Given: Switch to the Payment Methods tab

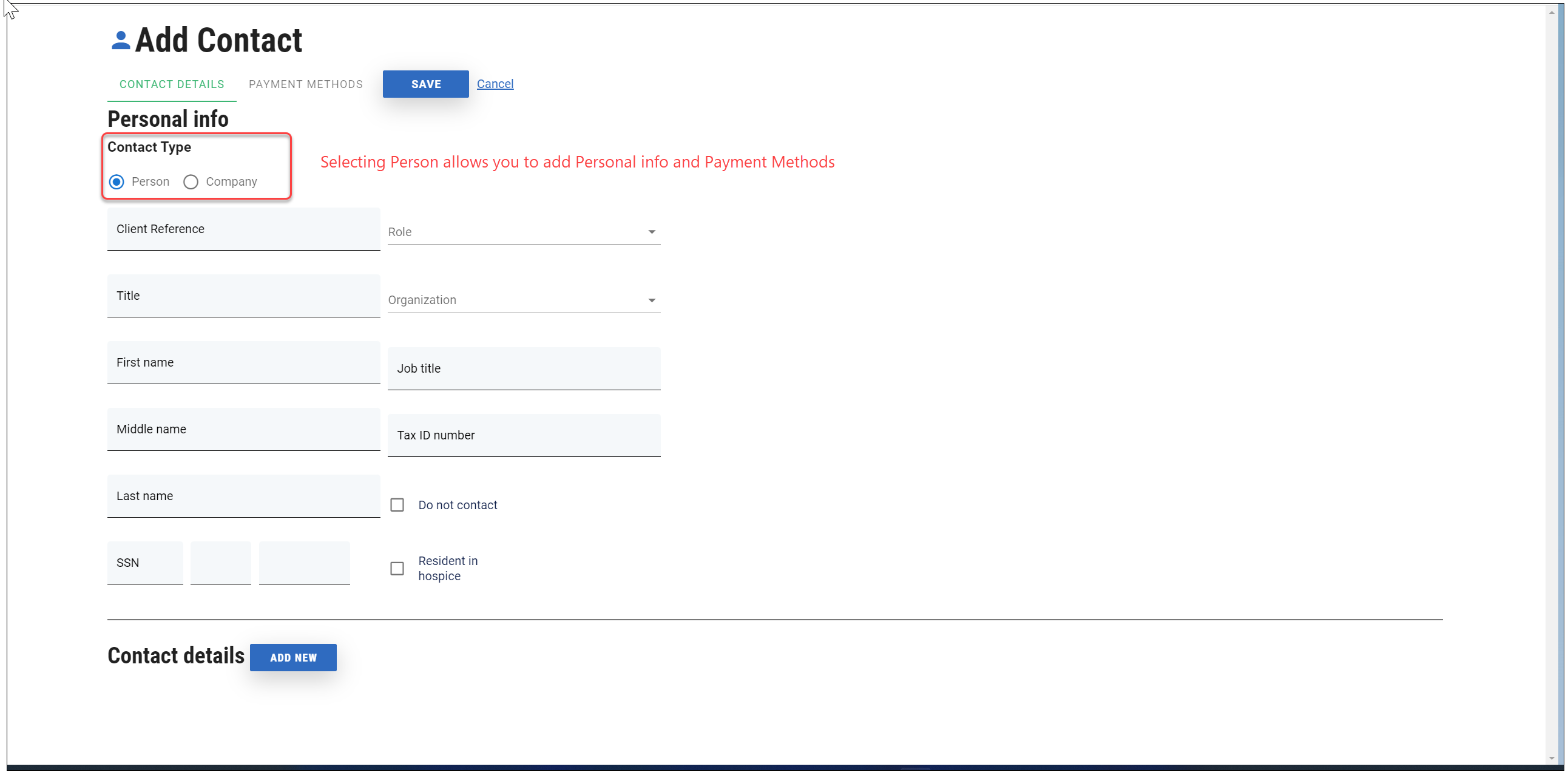Looking at the screenshot, I should [306, 84].
